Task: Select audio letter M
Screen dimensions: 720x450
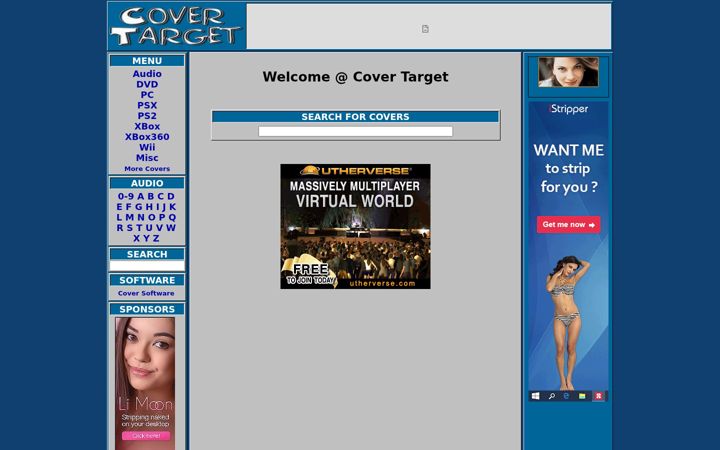Action: (130, 218)
